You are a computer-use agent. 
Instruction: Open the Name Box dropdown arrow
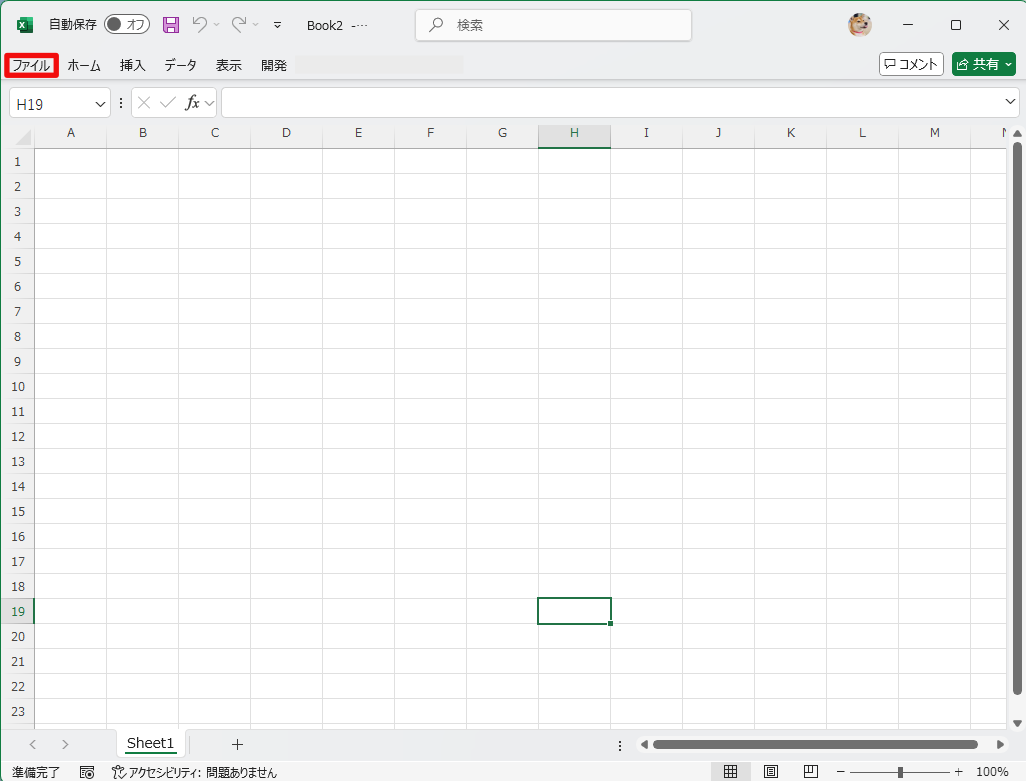click(x=100, y=103)
